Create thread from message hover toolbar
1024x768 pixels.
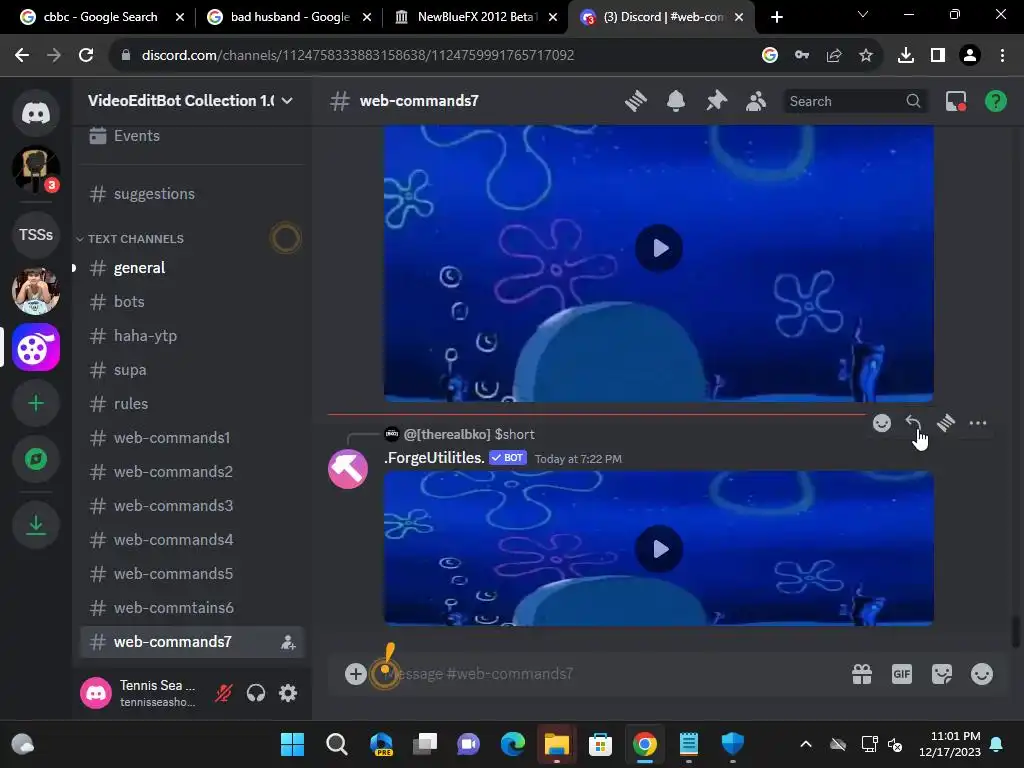click(946, 423)
